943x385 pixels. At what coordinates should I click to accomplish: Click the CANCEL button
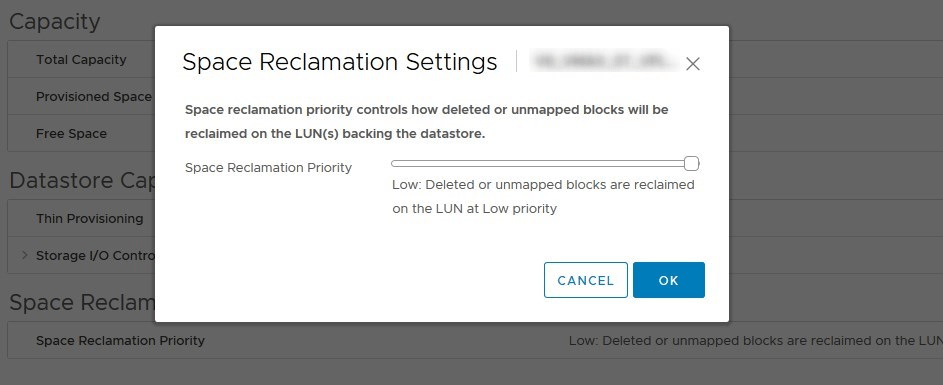pyautogui.click(x=586, y=280)
